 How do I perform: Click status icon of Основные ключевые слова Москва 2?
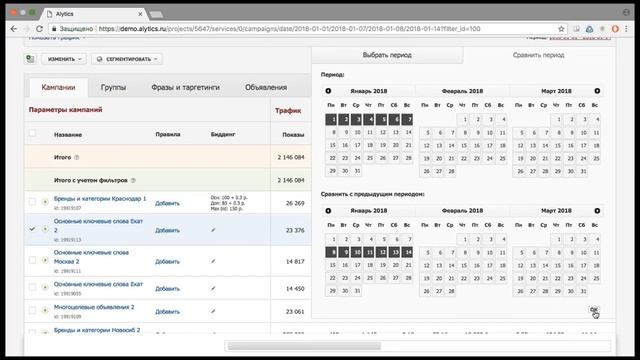45,260
